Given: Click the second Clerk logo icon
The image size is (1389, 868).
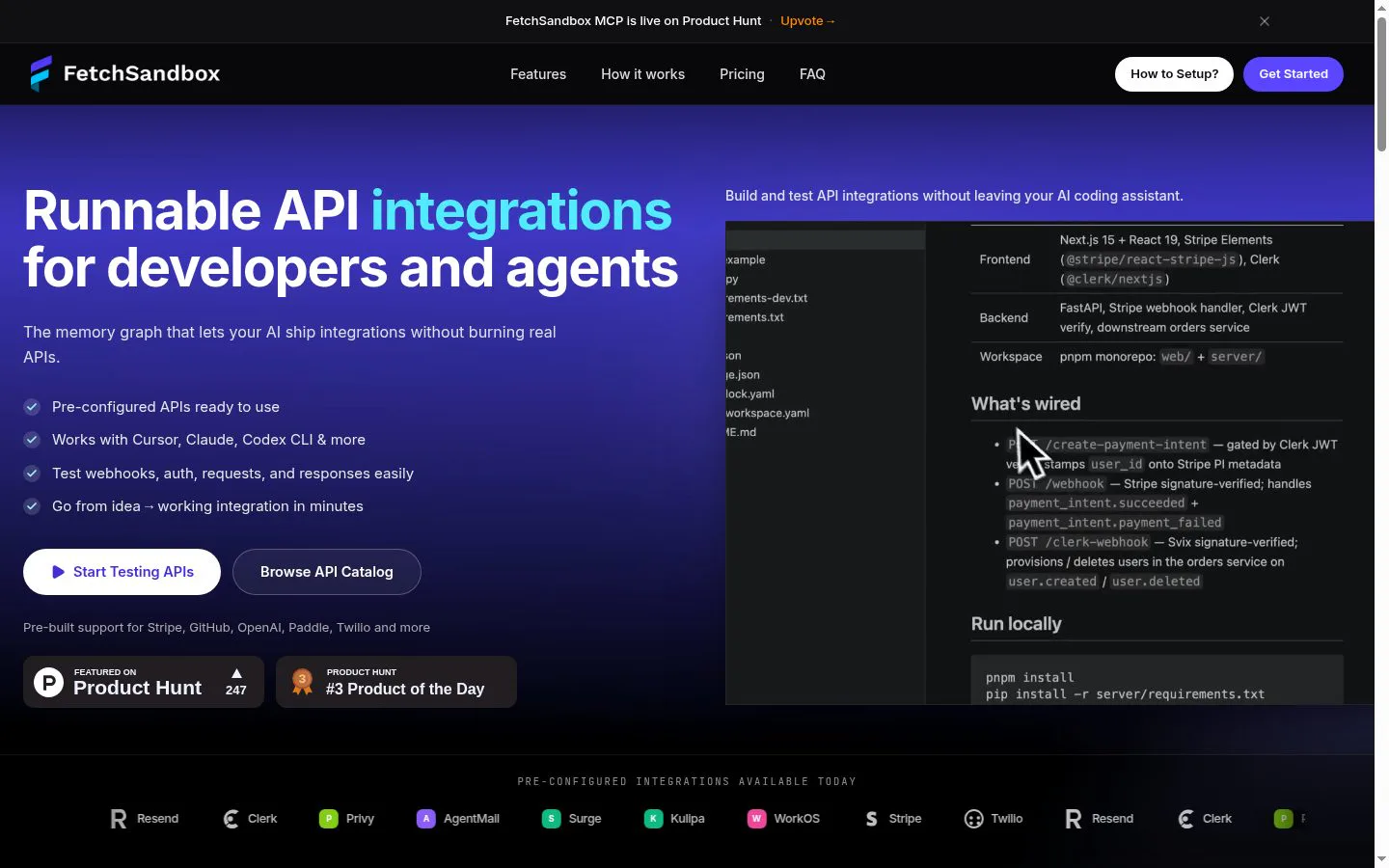Looking at the screenshot, I should (x=1185, y=819).
